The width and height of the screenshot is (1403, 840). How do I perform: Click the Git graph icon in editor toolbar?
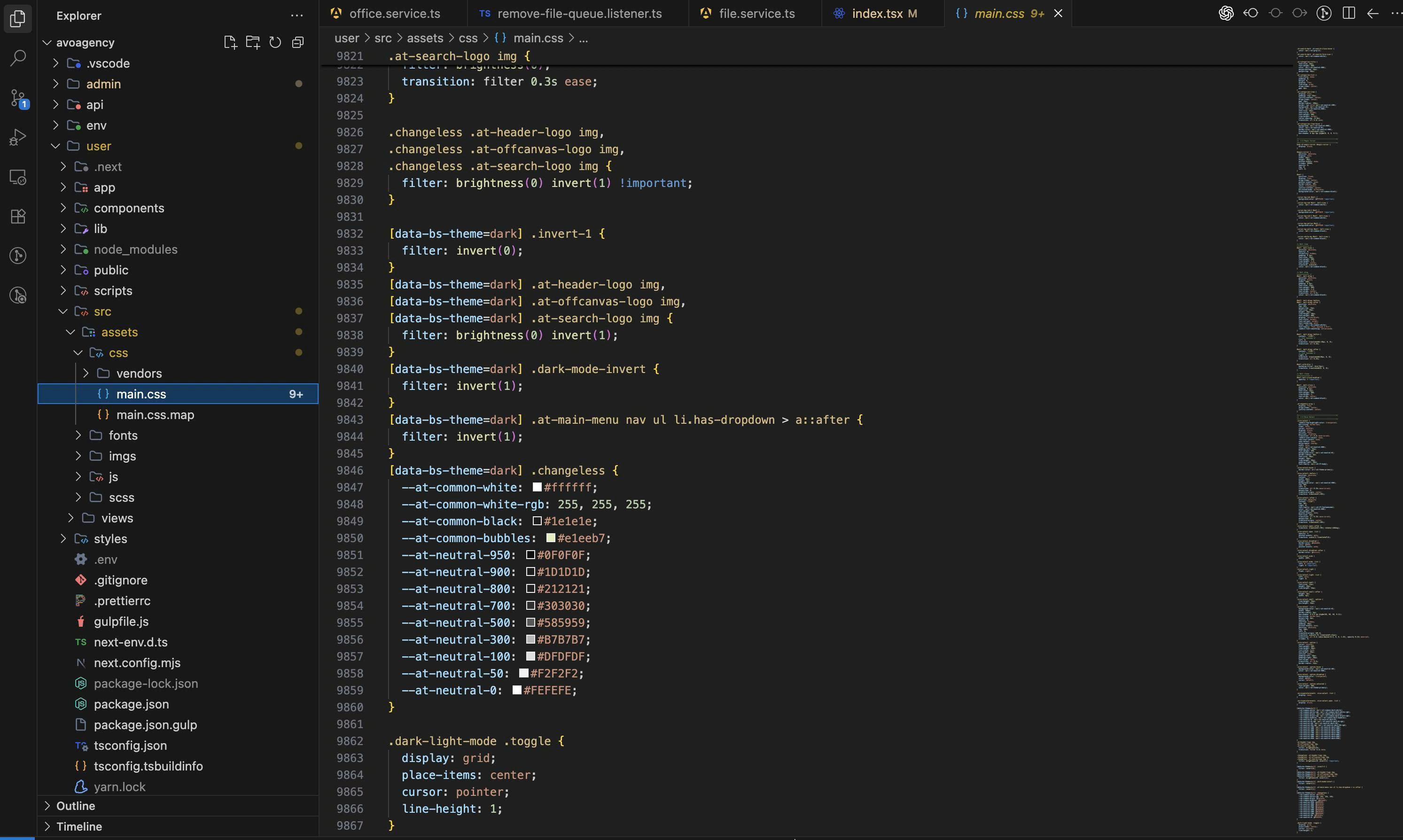1324,13
